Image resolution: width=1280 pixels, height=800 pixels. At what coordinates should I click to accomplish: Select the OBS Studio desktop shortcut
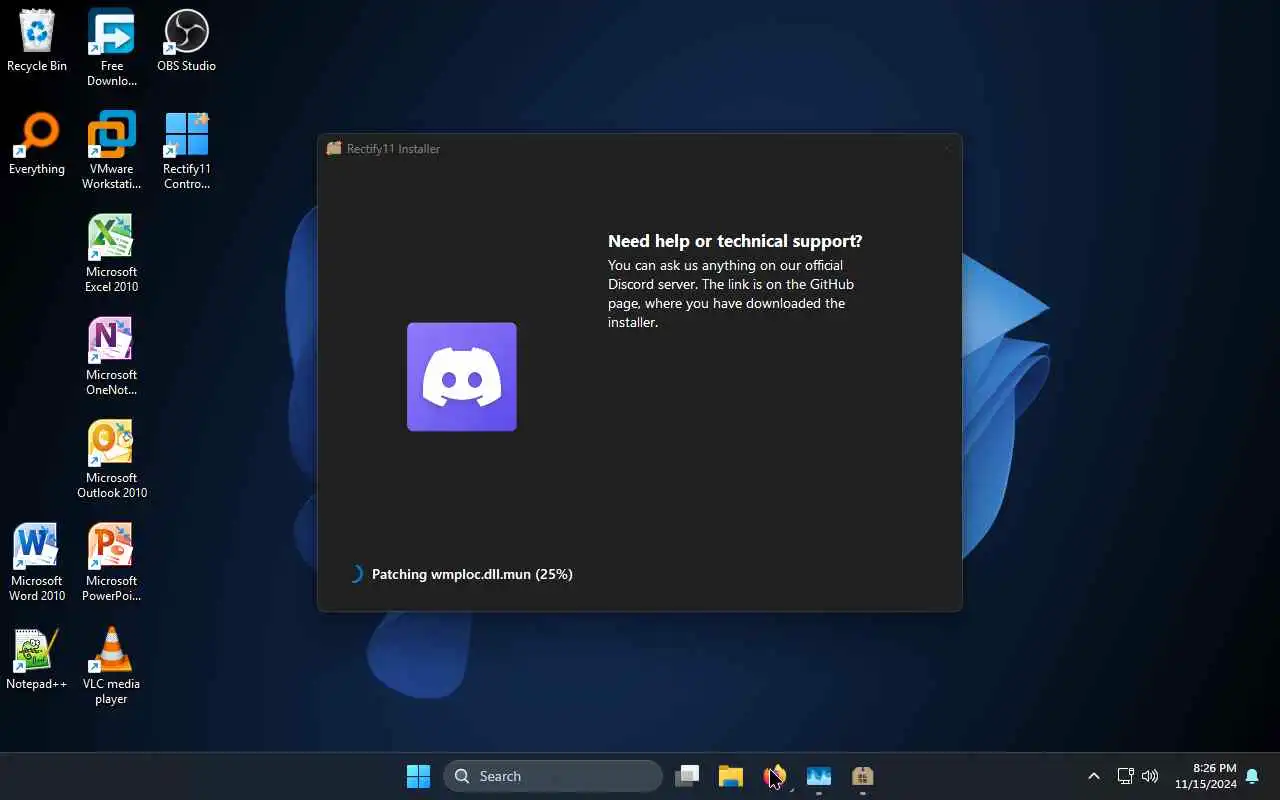[x=186, y=40]
